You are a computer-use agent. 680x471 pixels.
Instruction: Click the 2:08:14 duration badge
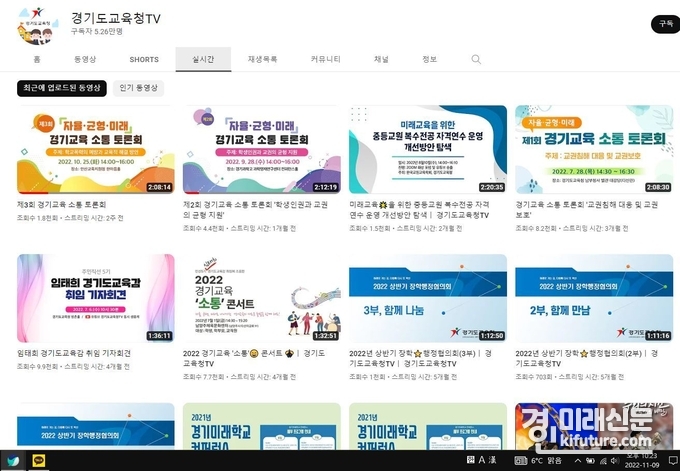click(160, 187)
